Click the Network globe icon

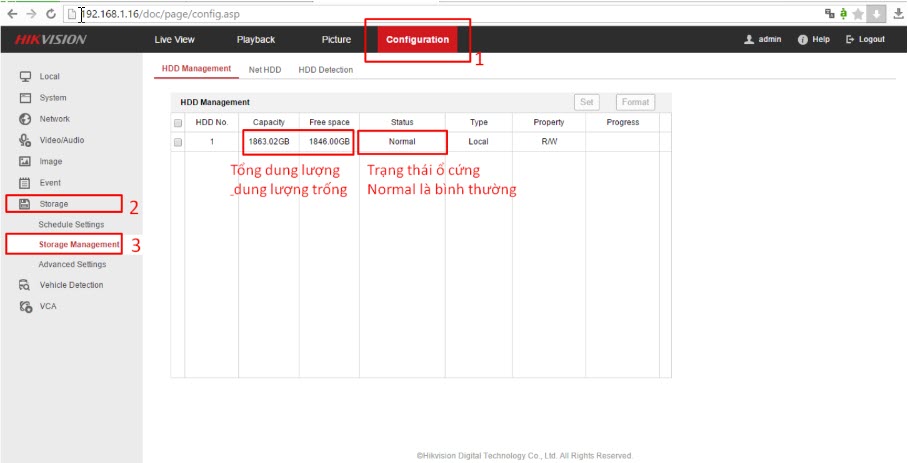(x=25, y=119)
